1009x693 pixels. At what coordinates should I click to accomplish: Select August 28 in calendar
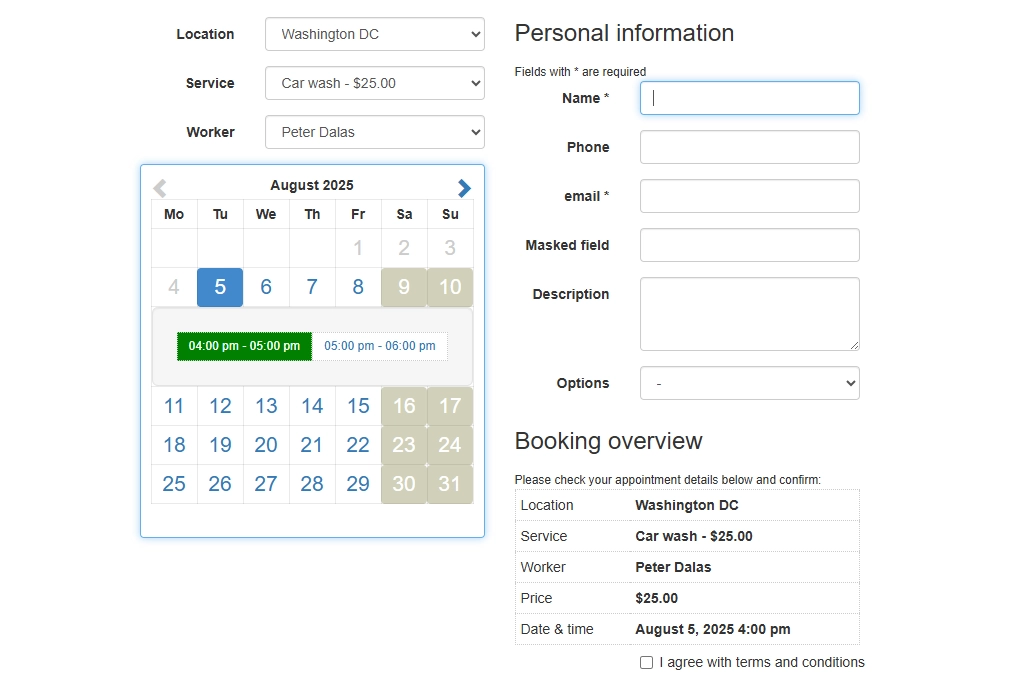[312, 484]
